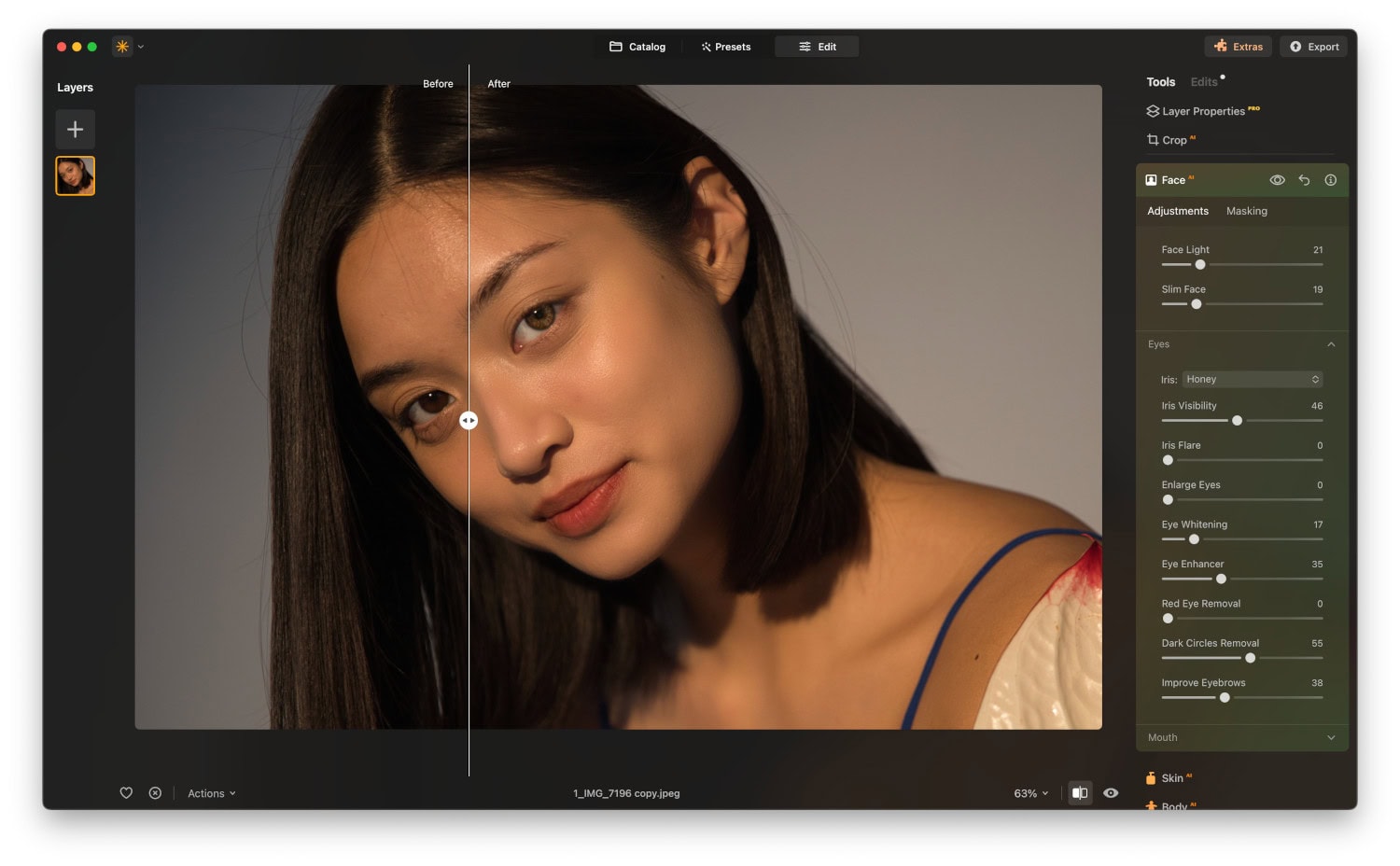This screenshot has height=866, width=1400.
Task: Select the image thumbnail in the Layers panel
Action: tap(75, 175)
